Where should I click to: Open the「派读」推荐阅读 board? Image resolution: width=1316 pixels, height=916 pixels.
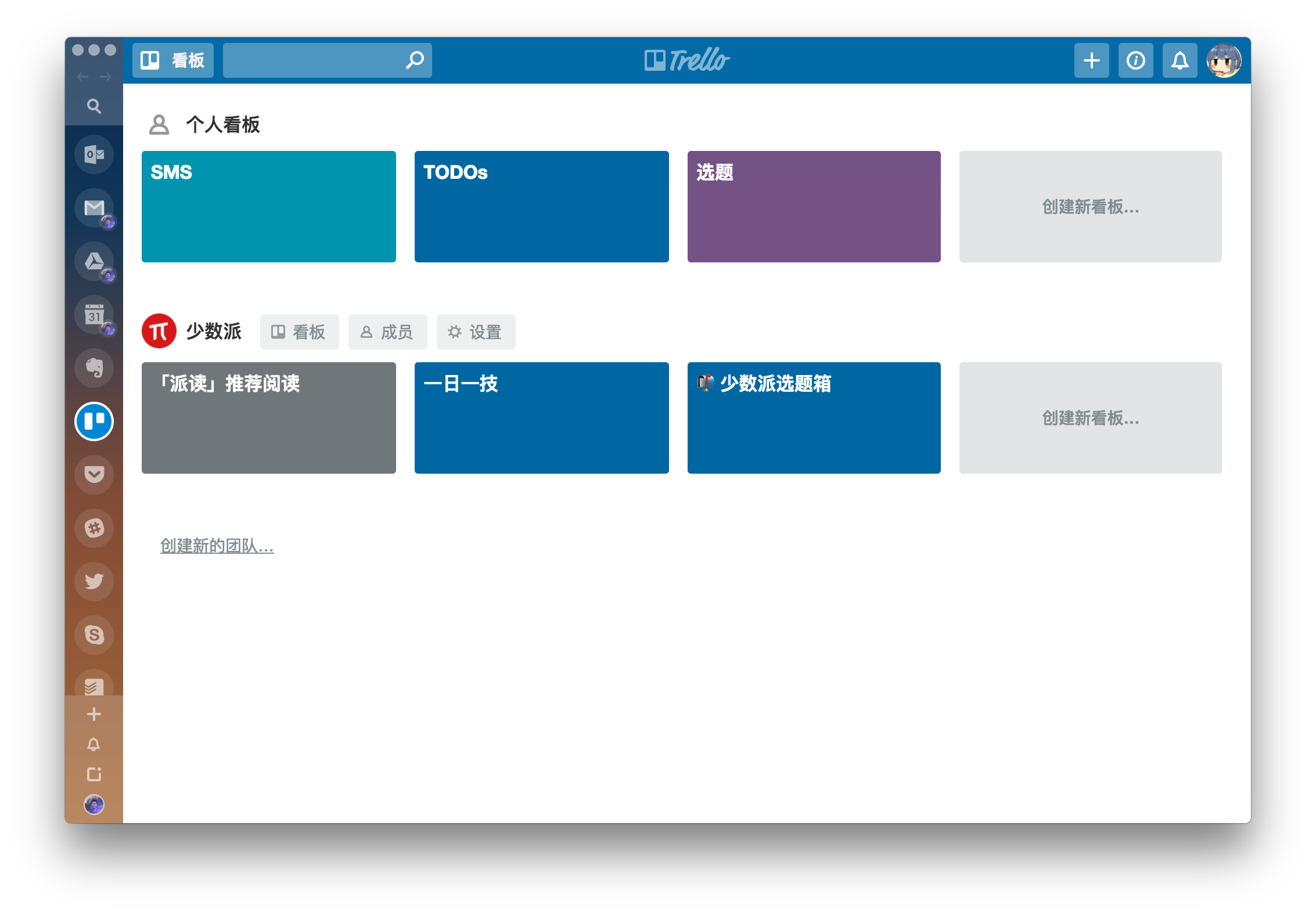tap(269, 418)
